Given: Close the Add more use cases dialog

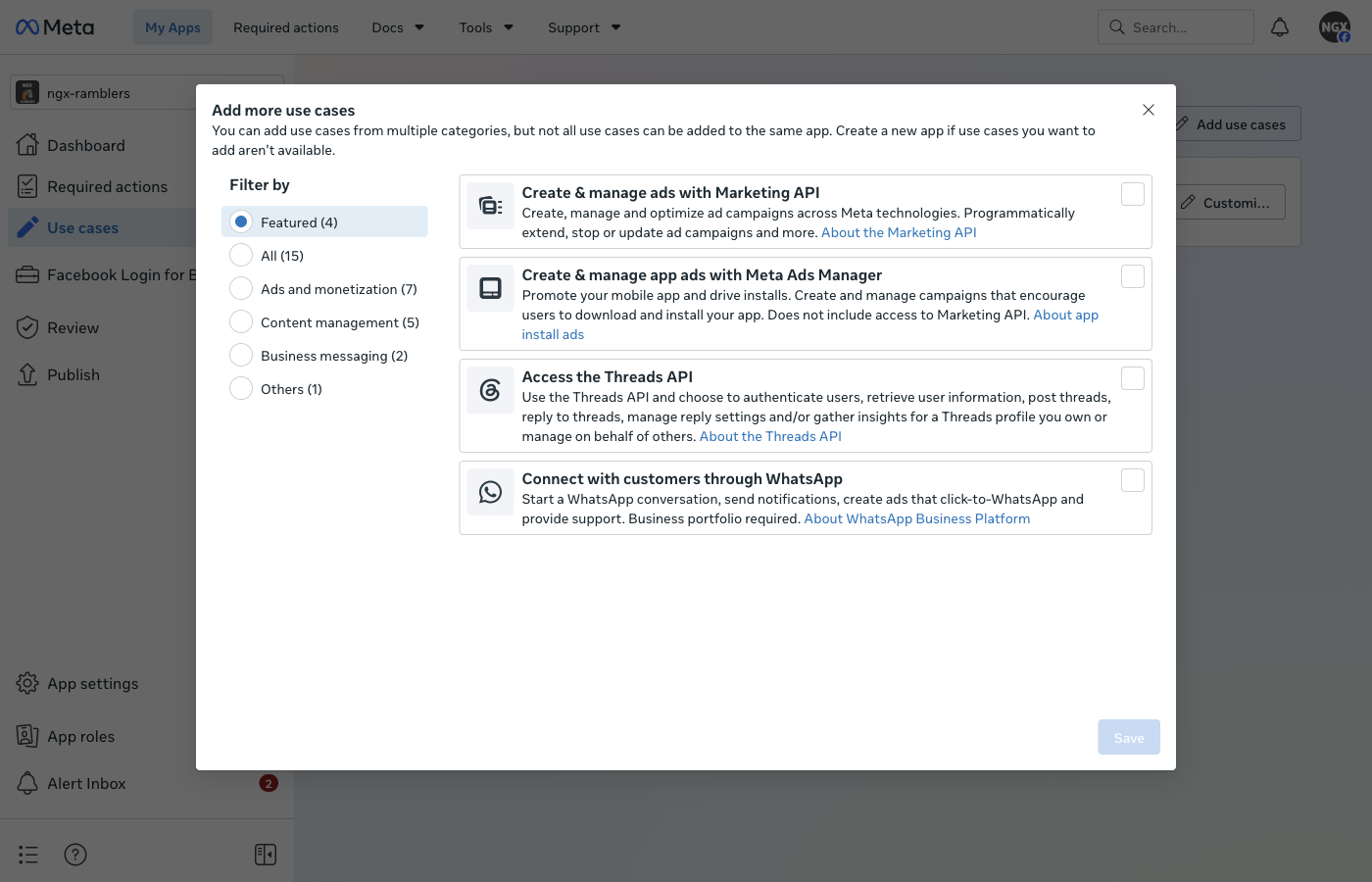Looking at the screenshot, I should tap(1149, 110).
